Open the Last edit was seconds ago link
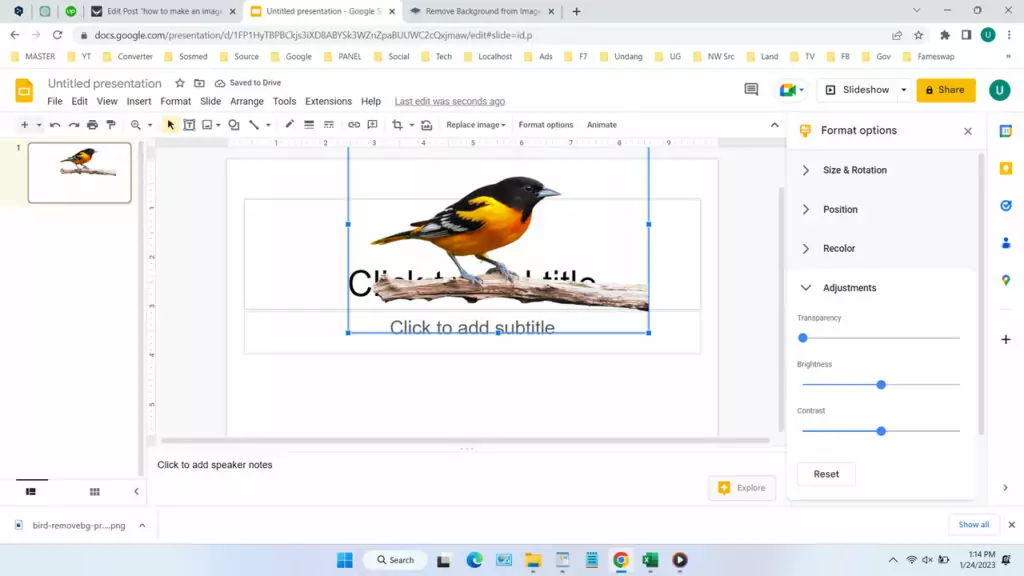The height and width of the screenshot is (576, 1024). pyautogui.click(x=449, y=101)
